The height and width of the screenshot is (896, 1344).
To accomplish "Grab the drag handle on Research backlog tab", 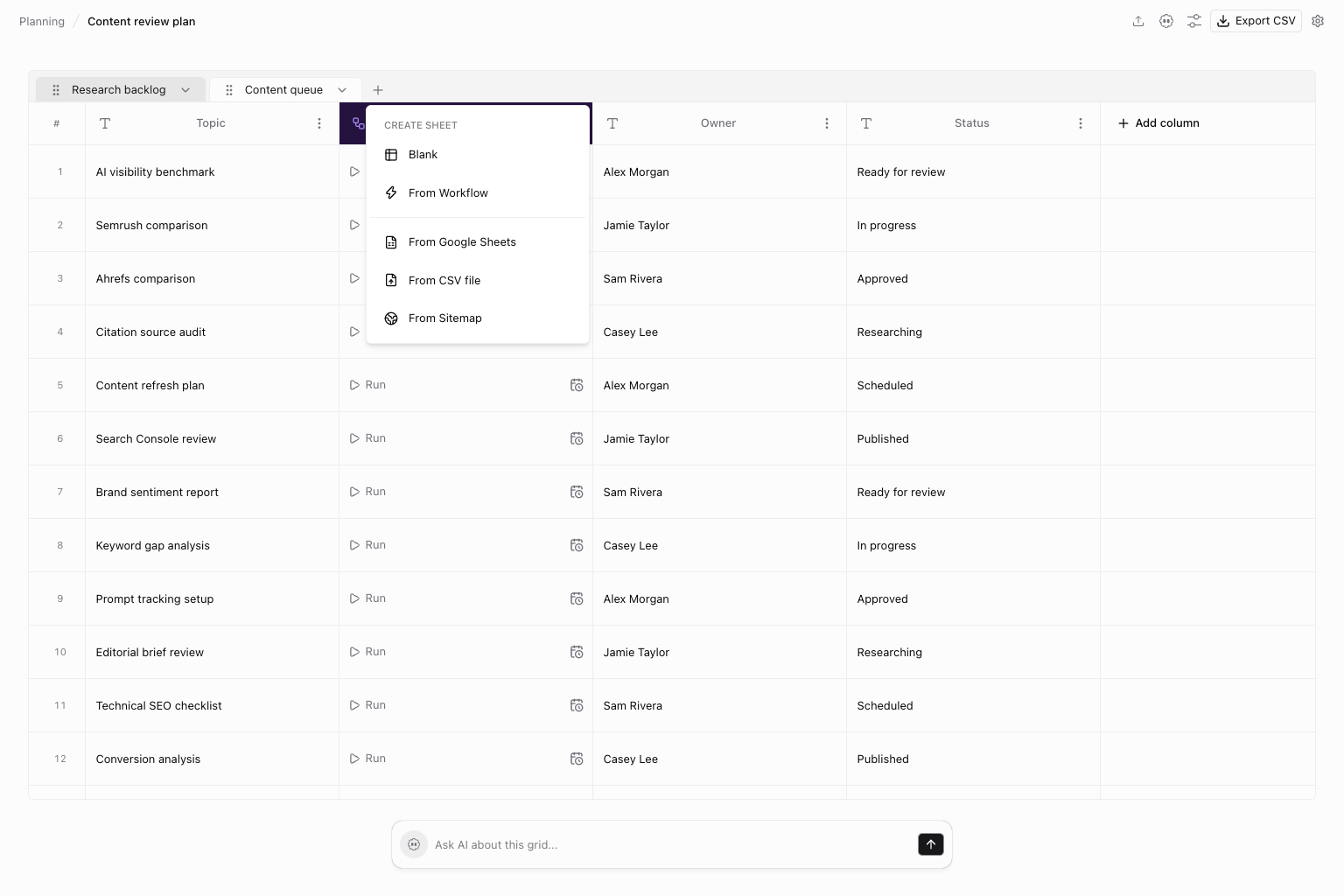I will point(56,90).
